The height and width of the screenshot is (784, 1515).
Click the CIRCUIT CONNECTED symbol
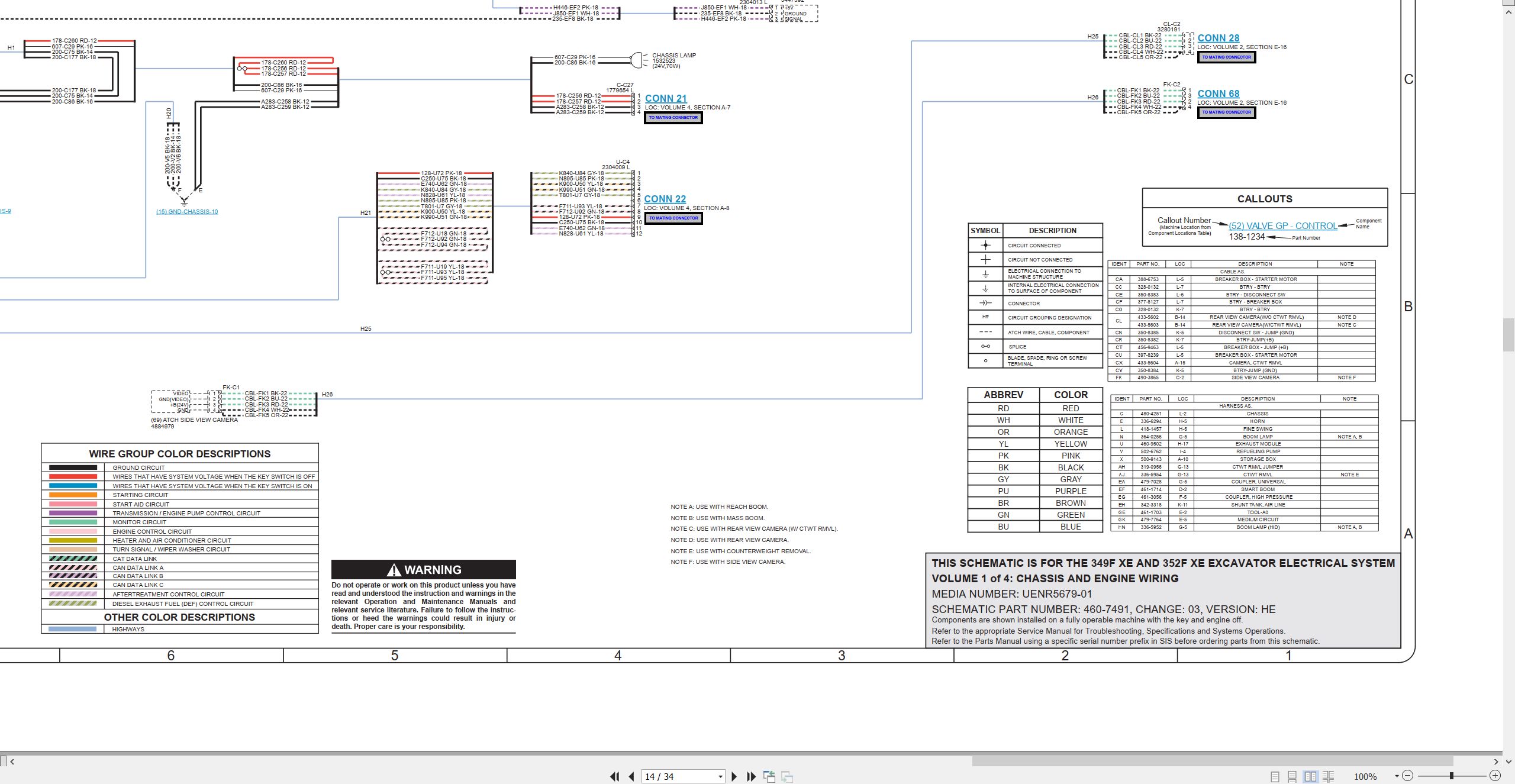coord(985,245)
